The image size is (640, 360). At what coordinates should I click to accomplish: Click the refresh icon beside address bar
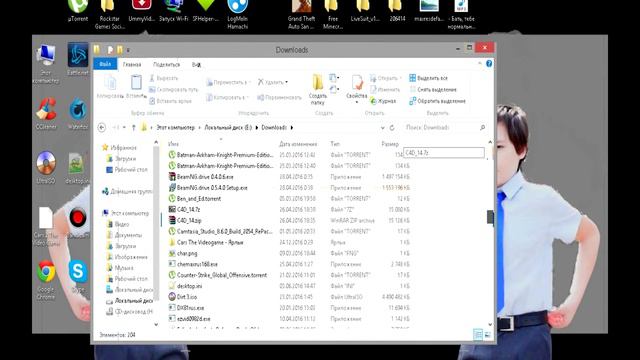tap(392, 128)
